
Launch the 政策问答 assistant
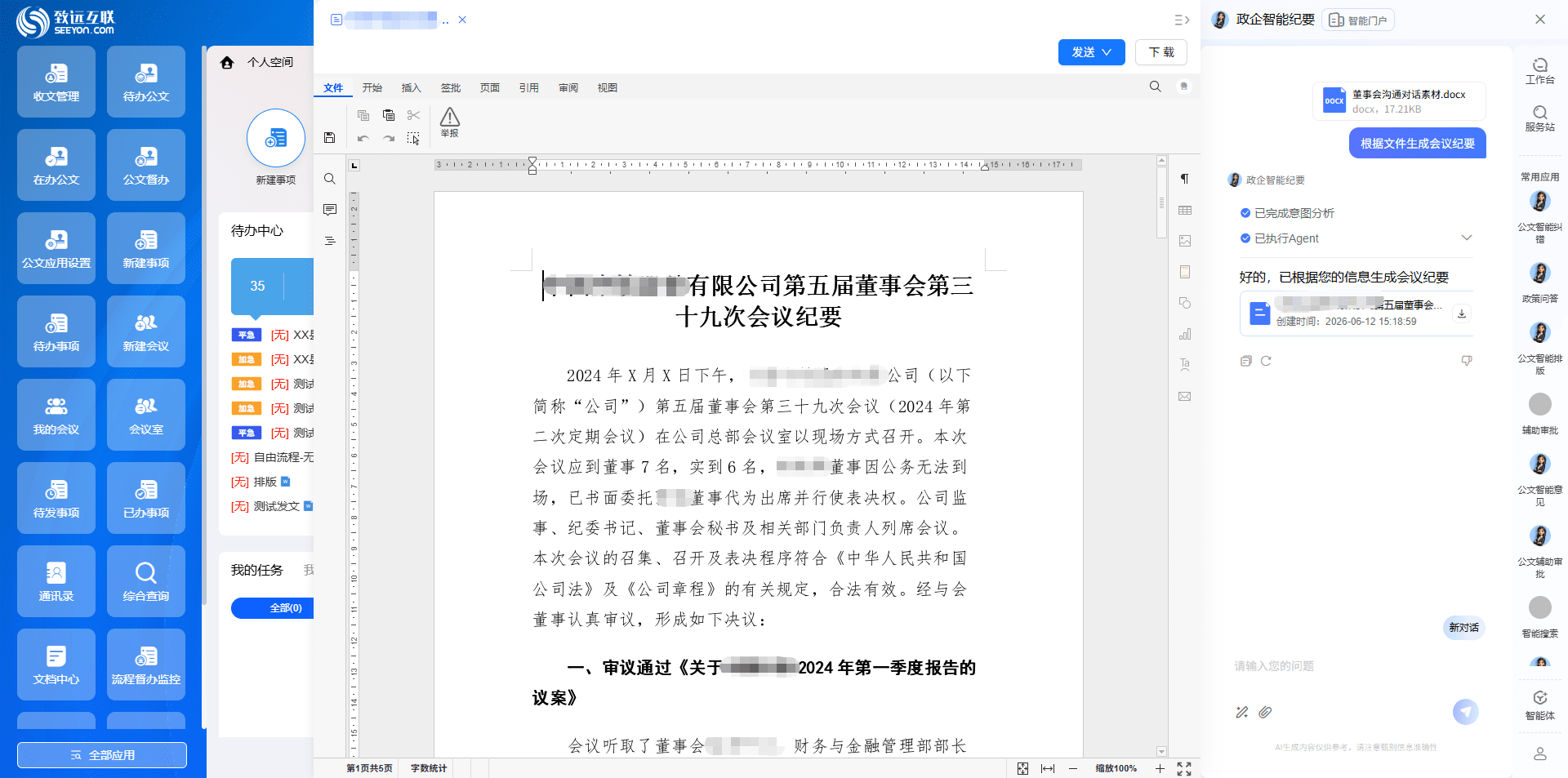[1540, 282]
